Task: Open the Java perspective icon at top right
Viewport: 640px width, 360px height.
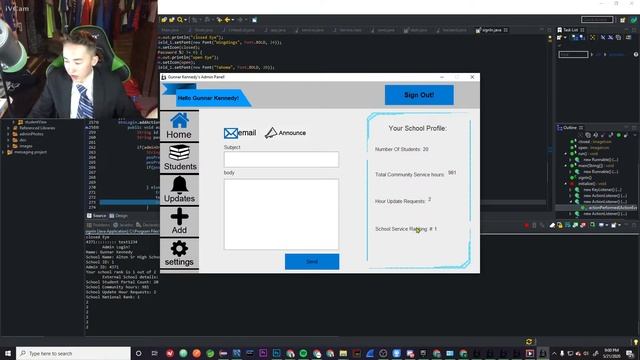Action: pyautogui.click(x=633, y=20)
